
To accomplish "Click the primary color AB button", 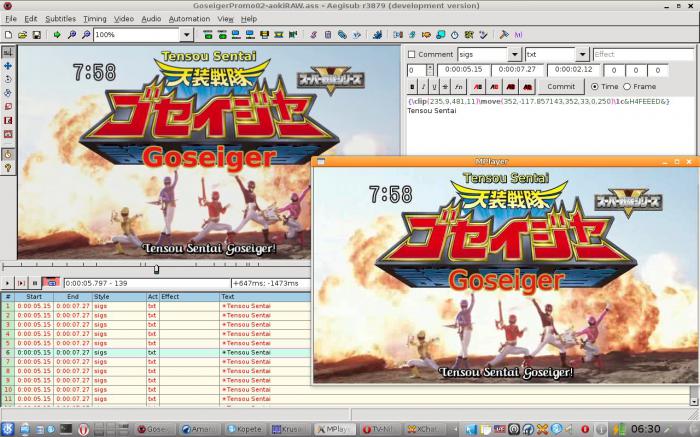I will 478,87.
